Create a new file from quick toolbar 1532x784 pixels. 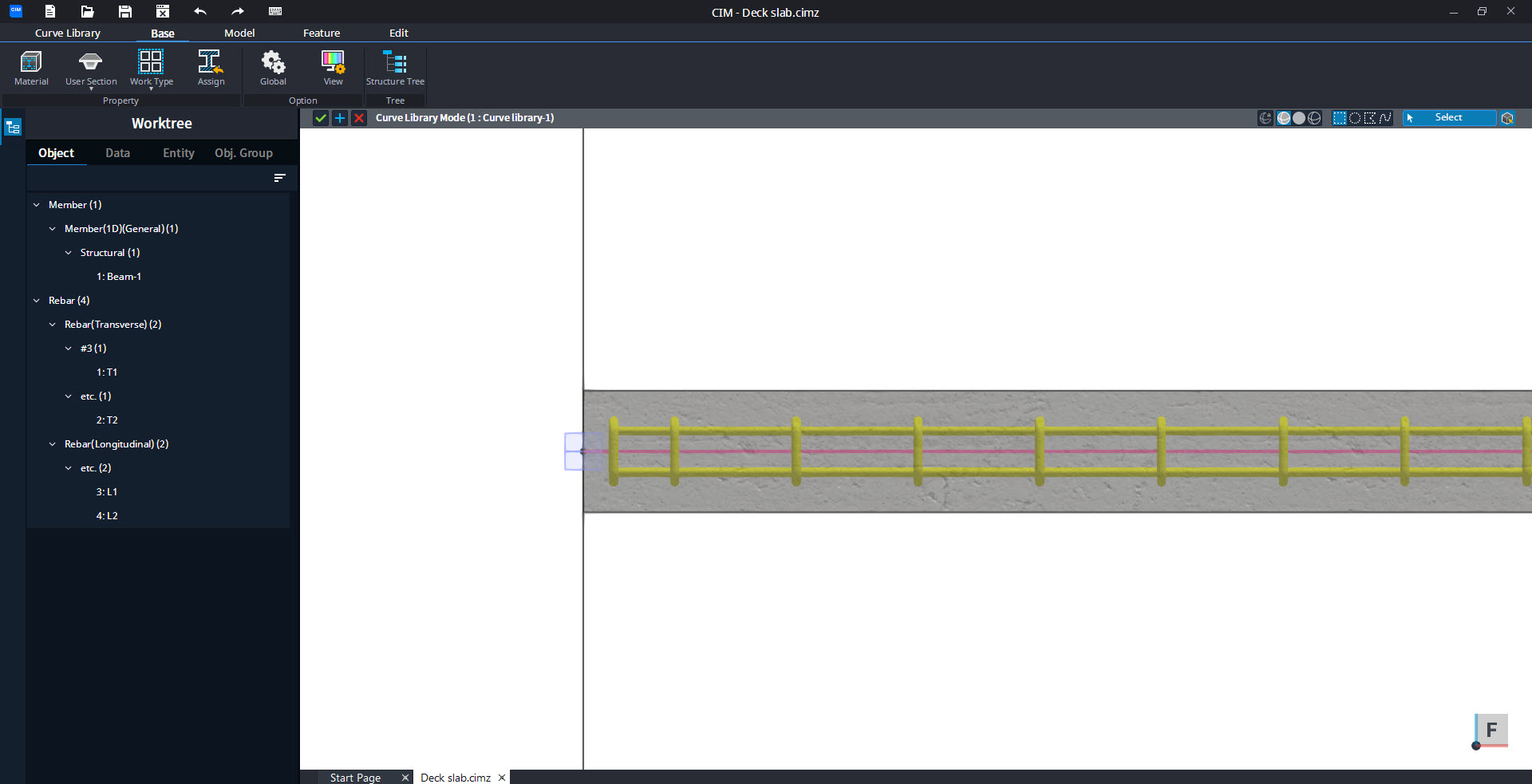coord(49,11)
